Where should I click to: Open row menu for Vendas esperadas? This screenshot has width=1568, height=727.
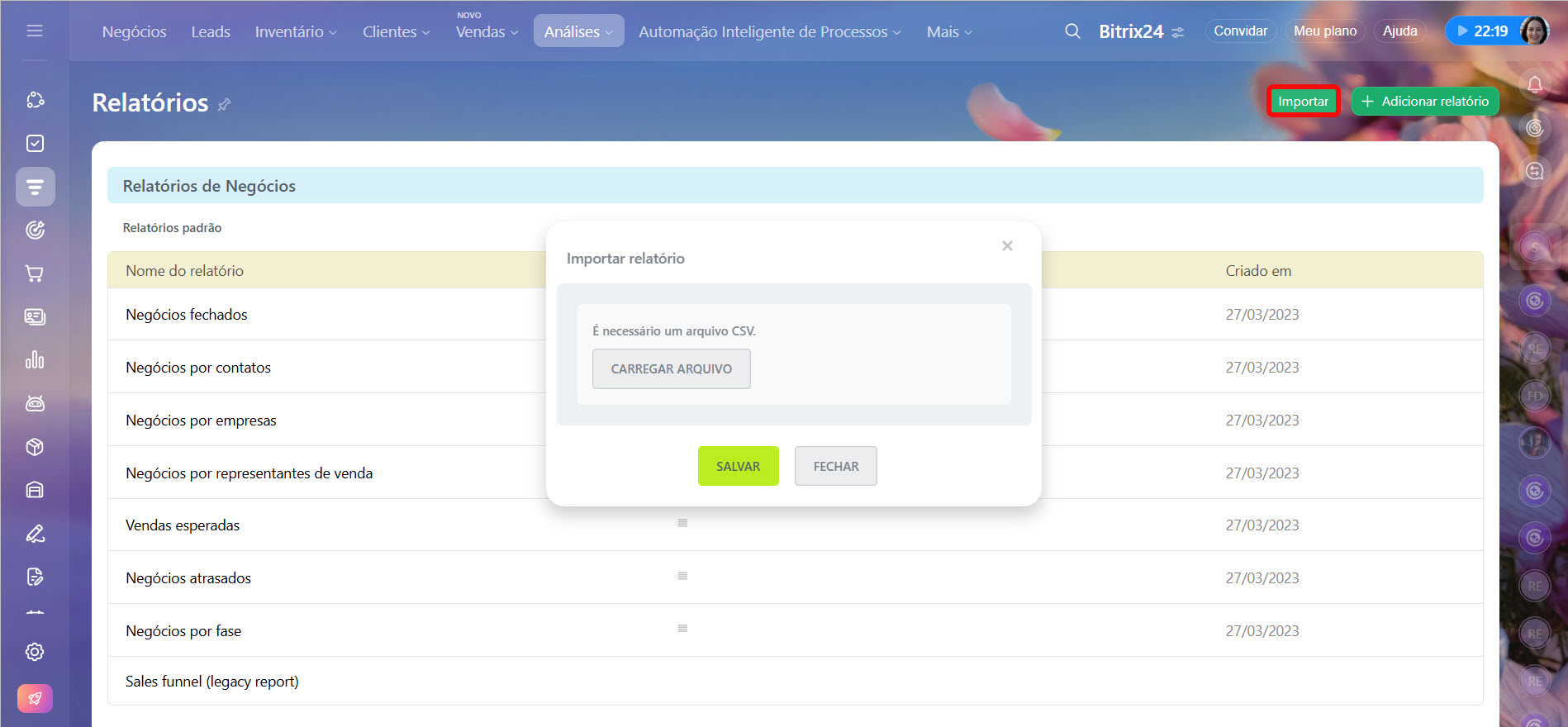point(682,523)
